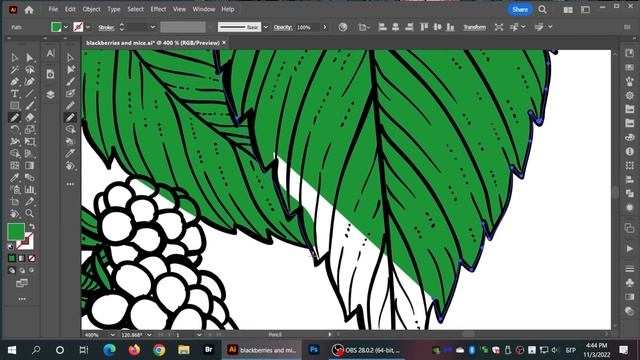This screenshot has height=360, width=640.
Task: Open fill color dropdown in control bar
Action: 66,27
